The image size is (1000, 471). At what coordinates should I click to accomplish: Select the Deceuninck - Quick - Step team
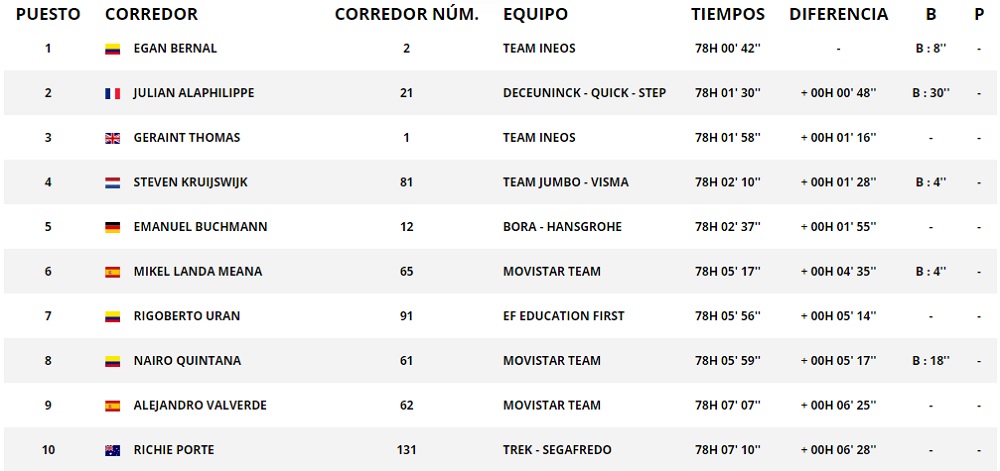pos(584,93)
